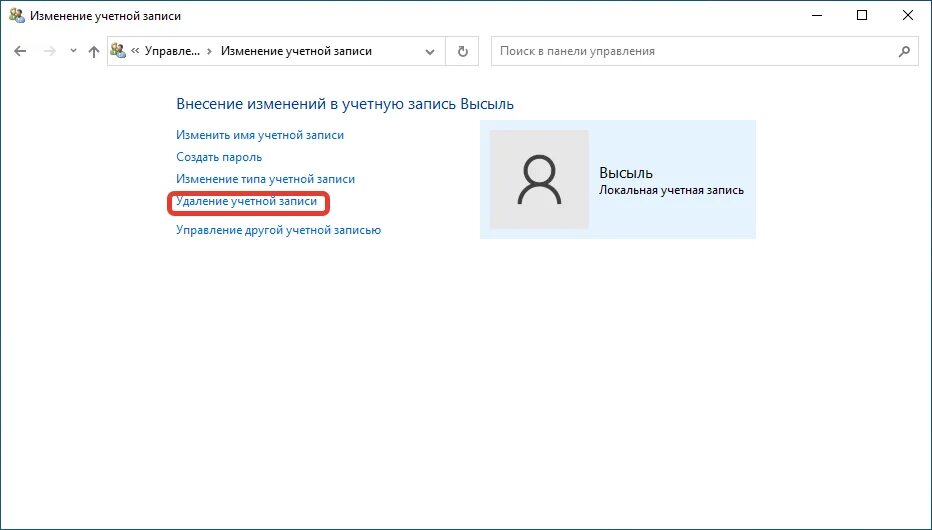Open 'Управление другой учетной записью' link
932x530 pixels.
tap(278, 230)
